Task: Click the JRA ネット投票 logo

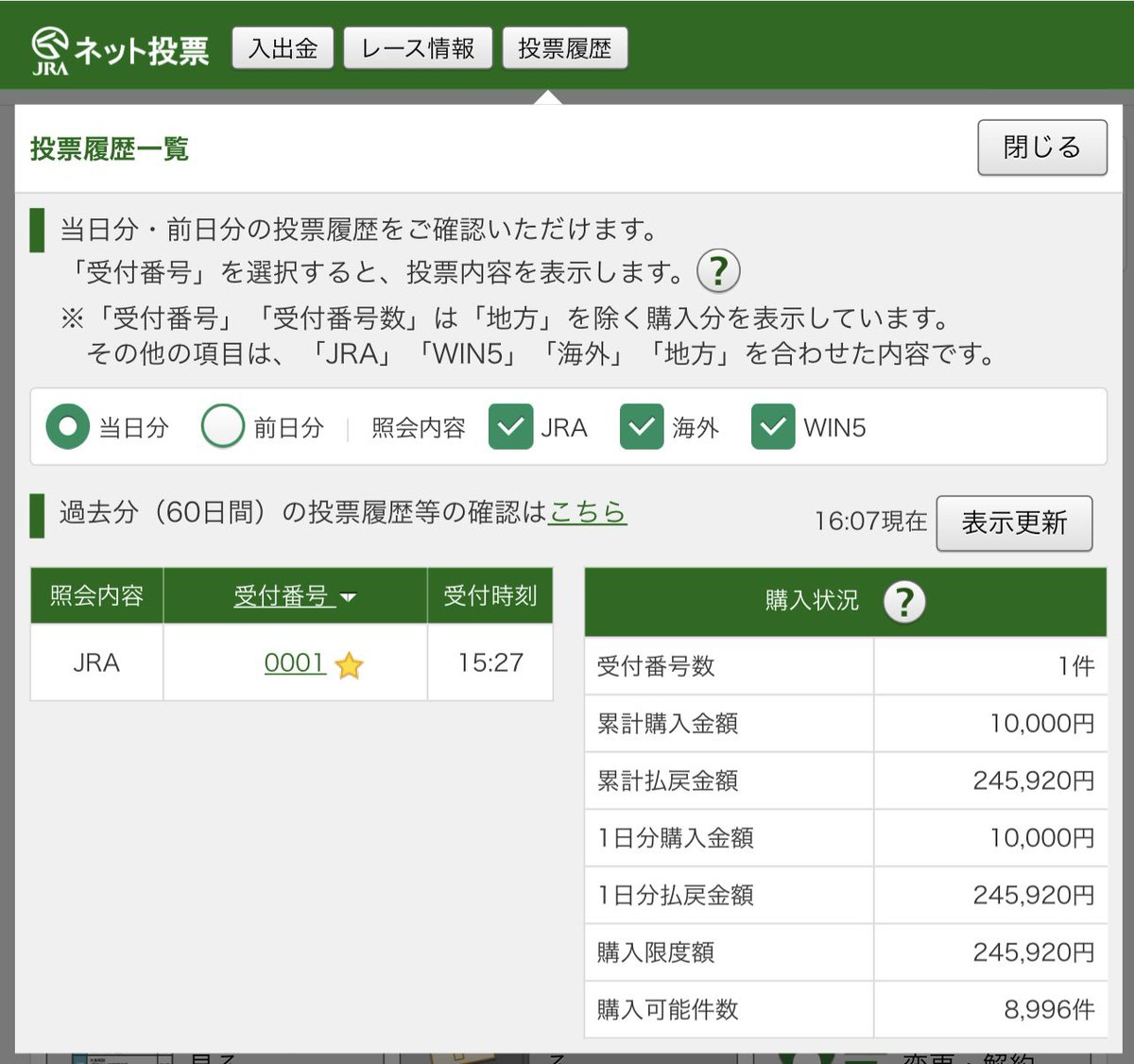Action: [x=120, y=50]
